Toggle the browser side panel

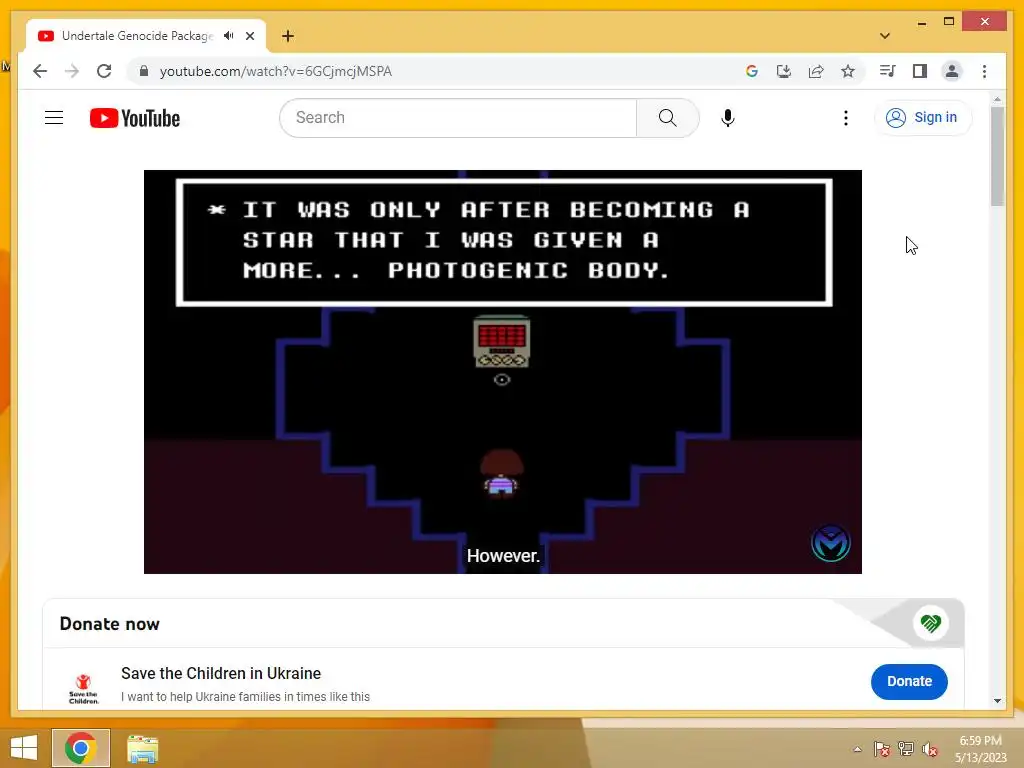[x=920, y=71]
